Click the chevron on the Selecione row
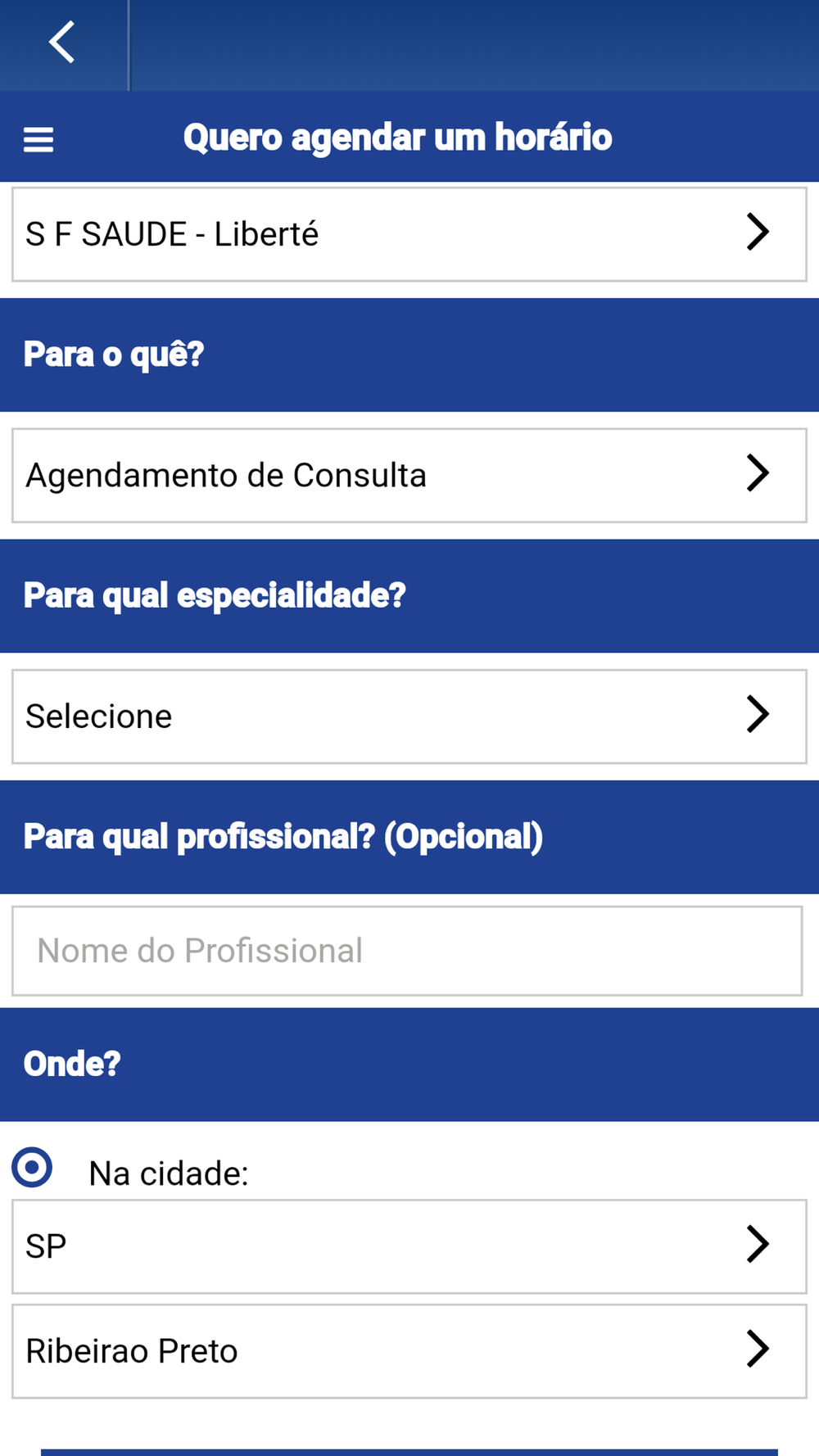Image resolution: width=819 pixels, height=1456 pixels. tap(758, 713)
